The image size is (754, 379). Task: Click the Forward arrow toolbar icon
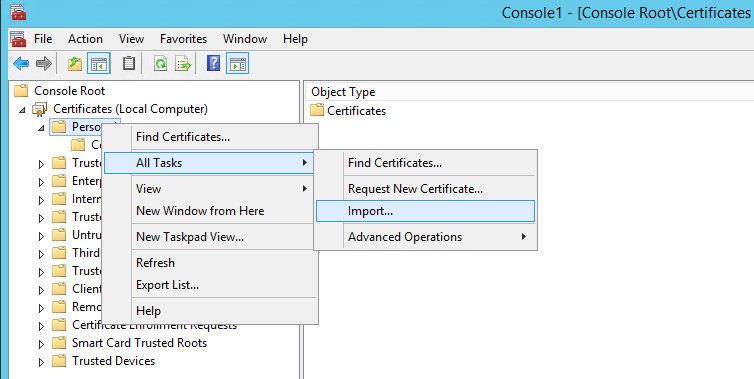coord(43,63)
